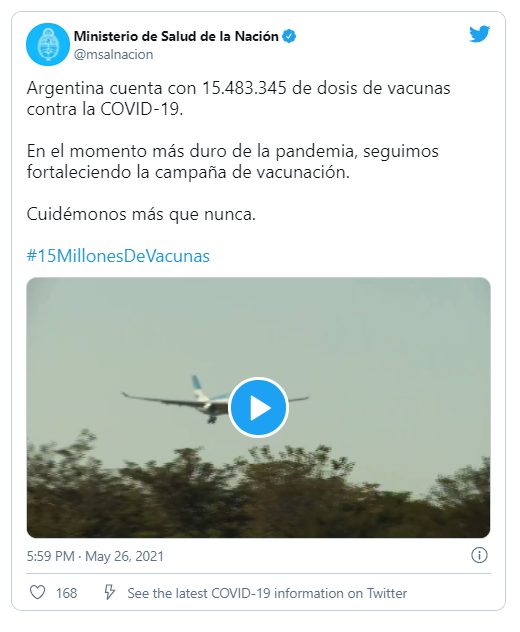Click the May 26, 2021 date
The height and width of the screenshot is (632, 520).
coord(125,556)
